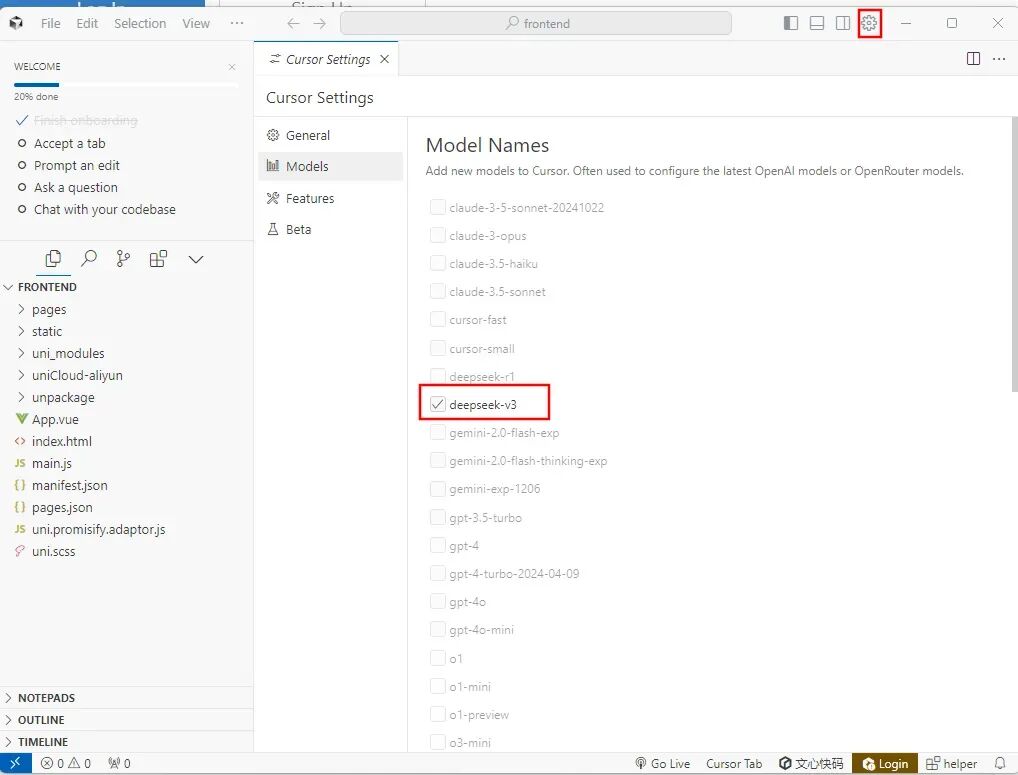Click the remote window status icon
Screen dimensions: 1018x775
click(x=16, y=763)
